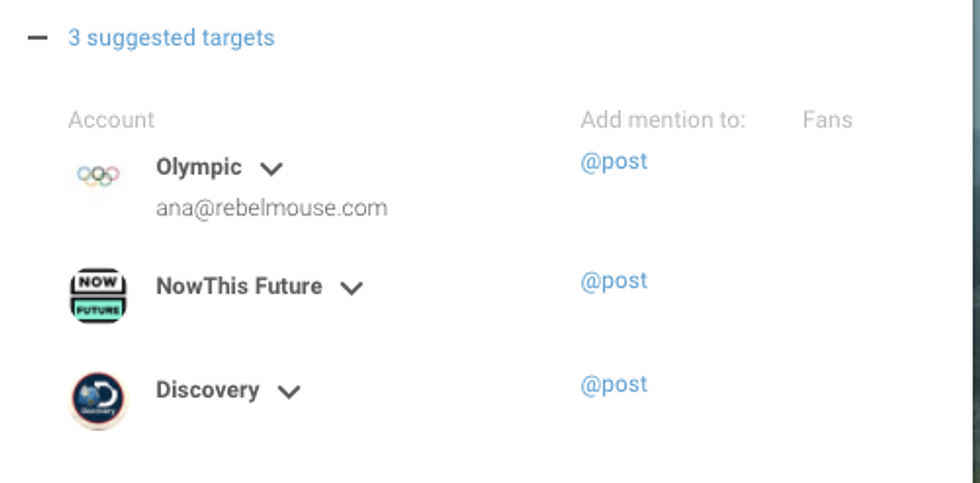Add @post mention for Olympic
The width and height of the screenshot is (980, 483).
tap(614, 161)
